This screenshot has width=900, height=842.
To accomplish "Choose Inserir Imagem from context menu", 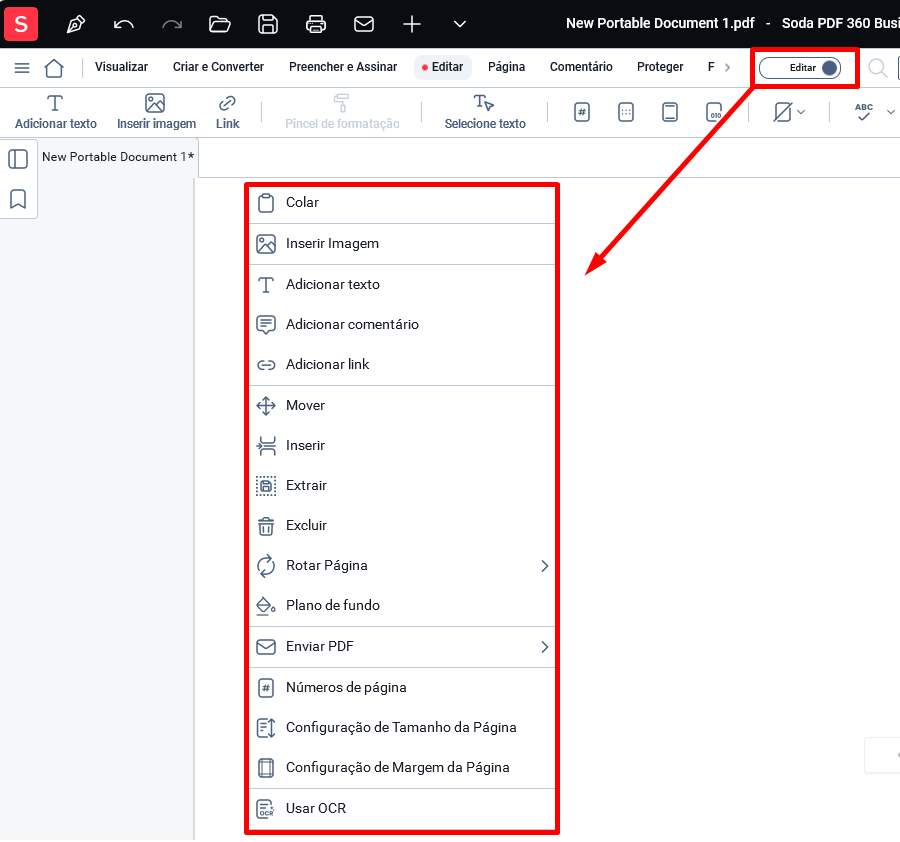I will pos(402,244).
